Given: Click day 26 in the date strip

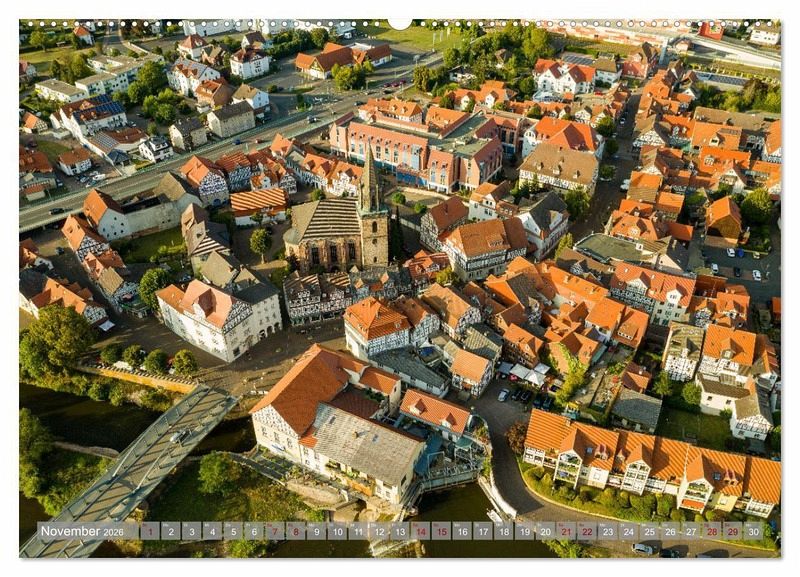Looking at the screenshot, I should (x=671, y=531).
